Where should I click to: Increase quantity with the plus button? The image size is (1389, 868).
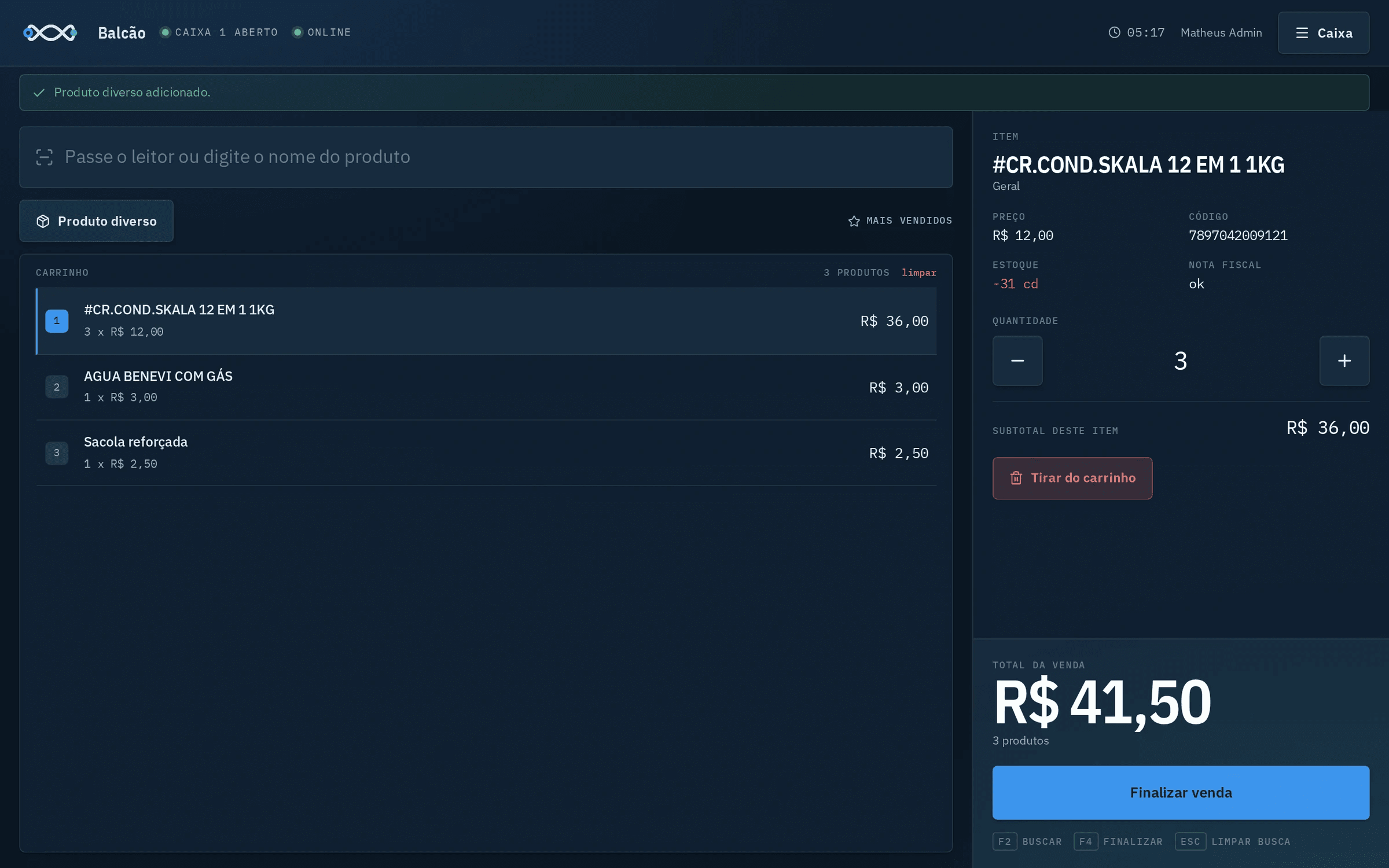click(1344, 361)
